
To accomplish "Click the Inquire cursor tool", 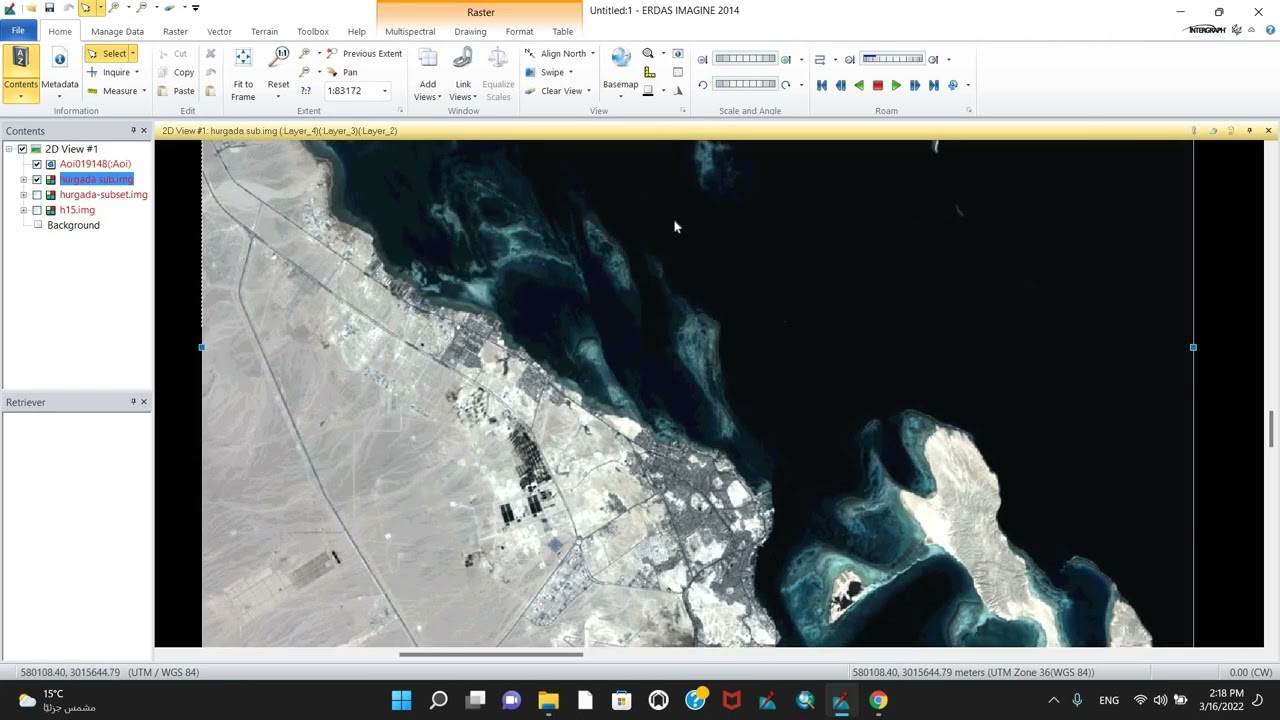I will pos(111,72).
